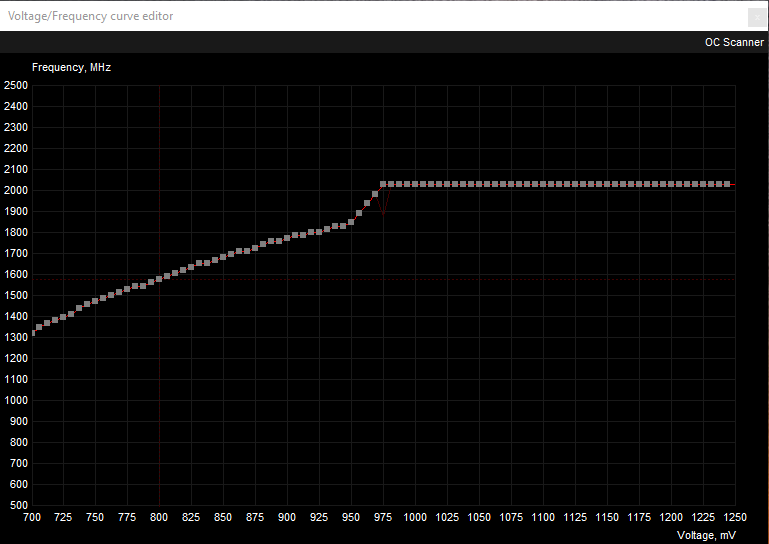
Task: Select the curve point at 725 mV
Action: [63, 317]
